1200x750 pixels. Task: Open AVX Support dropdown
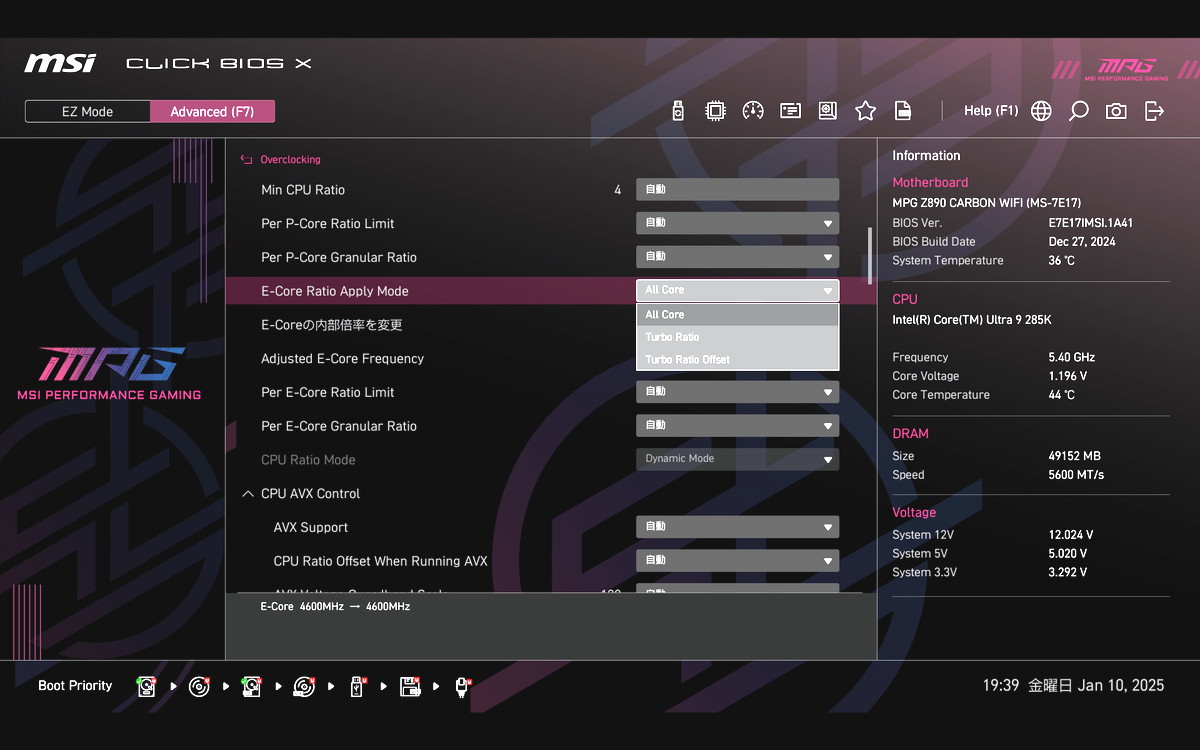click(738, 526)
